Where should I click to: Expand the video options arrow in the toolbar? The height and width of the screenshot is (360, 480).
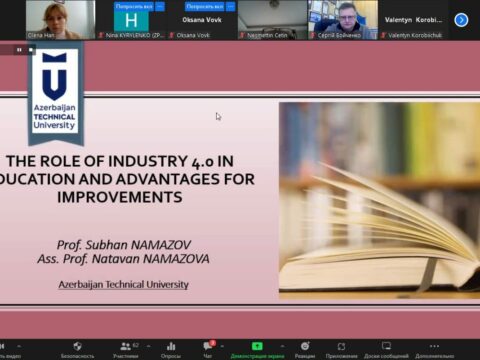tap(19, 346)
